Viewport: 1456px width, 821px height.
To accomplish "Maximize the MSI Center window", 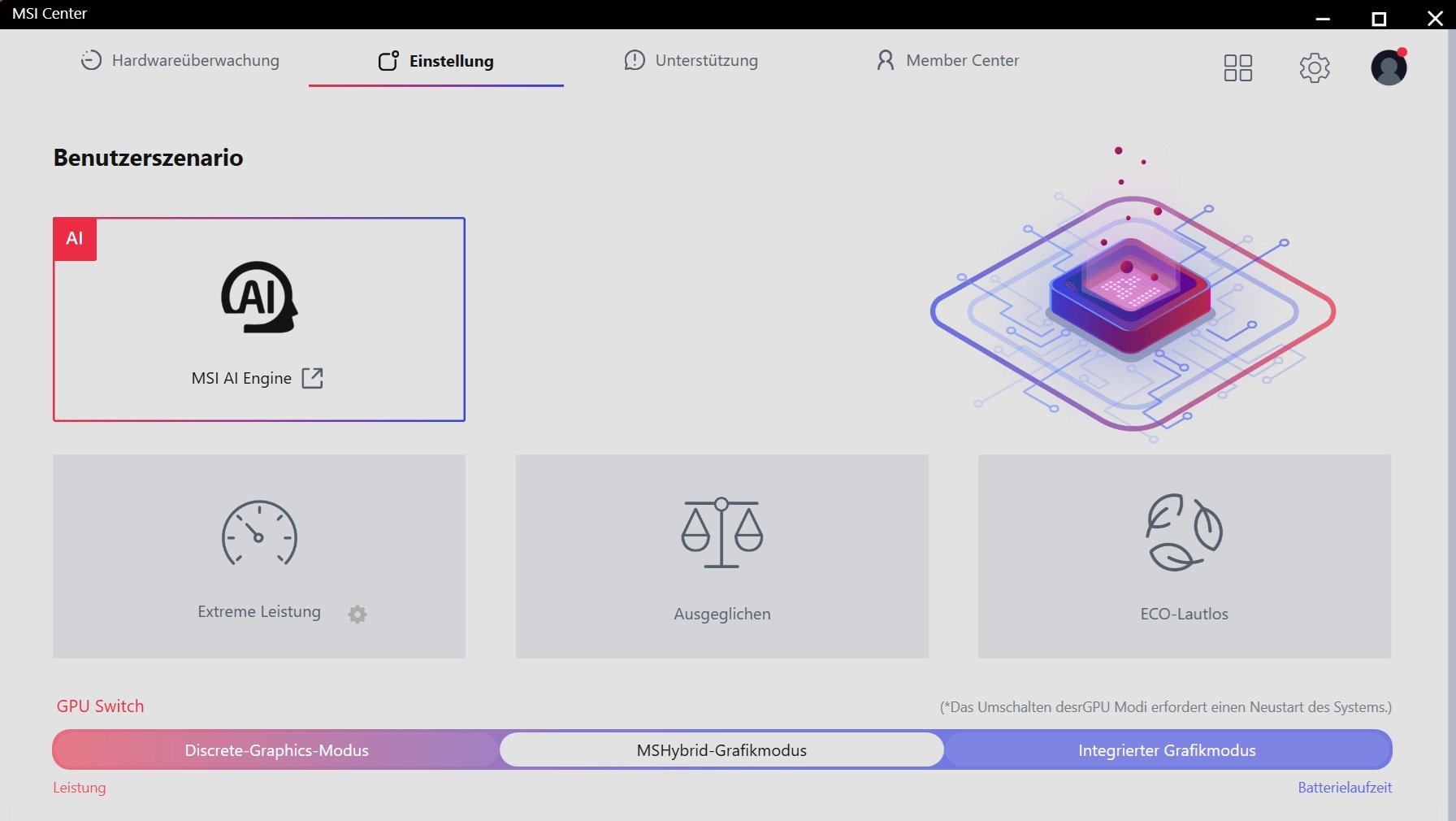I will tap(1379, 19).
